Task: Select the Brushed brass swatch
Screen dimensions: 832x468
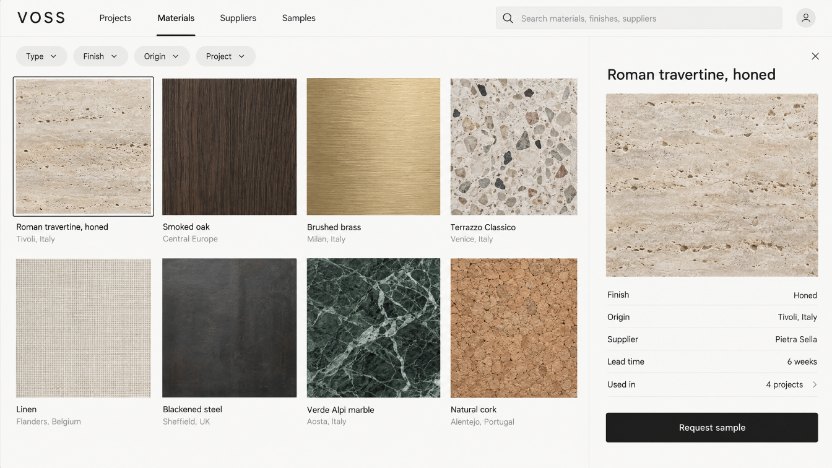Action: point(374,146)
